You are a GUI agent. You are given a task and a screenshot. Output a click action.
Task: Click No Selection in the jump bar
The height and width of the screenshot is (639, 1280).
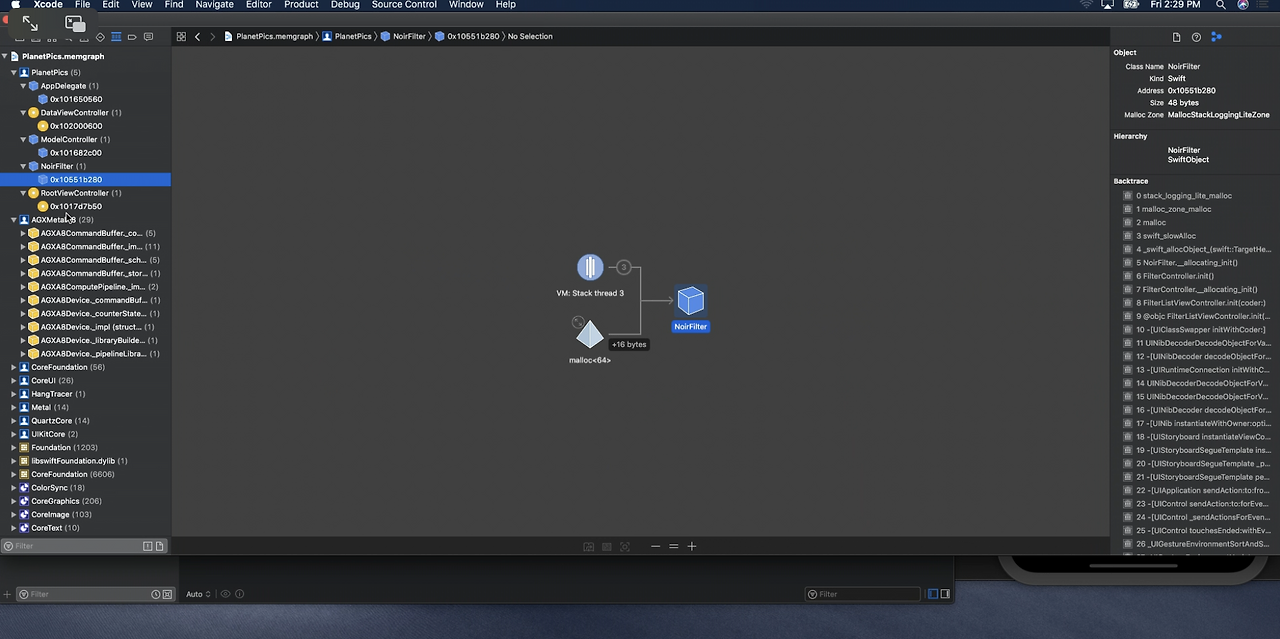pos(530,37)
